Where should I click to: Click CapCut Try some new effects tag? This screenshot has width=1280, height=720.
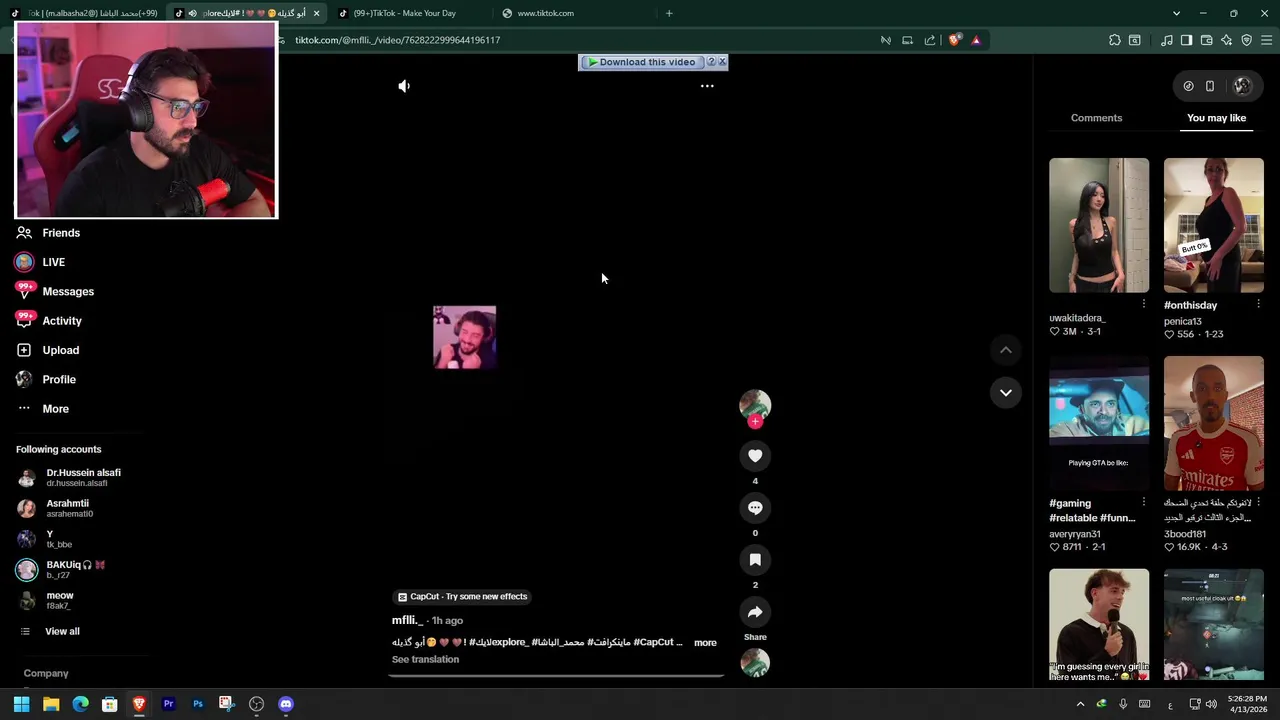(462, 596)
